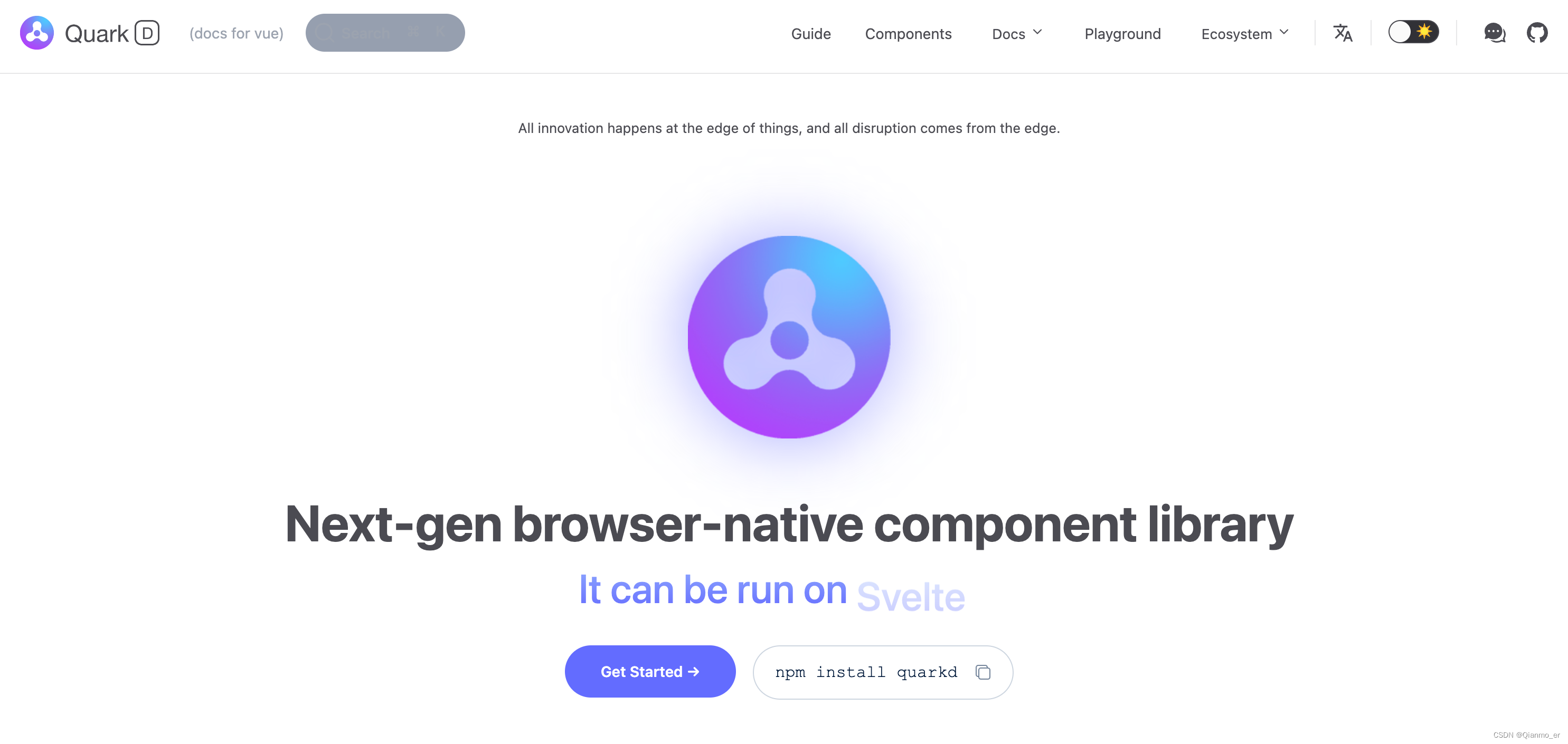Select the Guide menu item
1568x744 pixels.
point(810,33)
